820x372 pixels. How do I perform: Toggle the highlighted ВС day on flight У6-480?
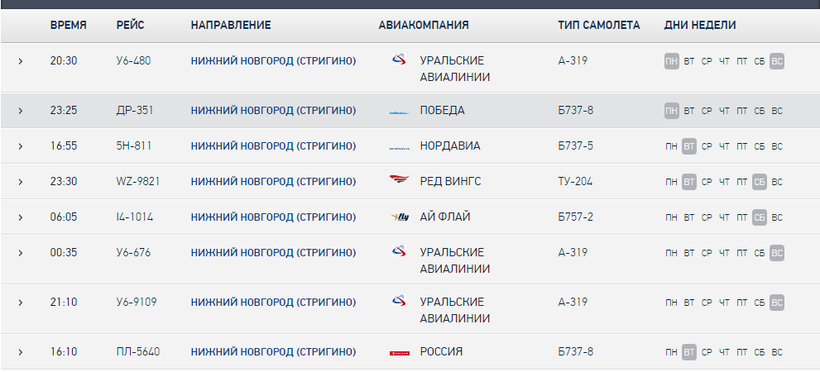click(x=777, y=61)
